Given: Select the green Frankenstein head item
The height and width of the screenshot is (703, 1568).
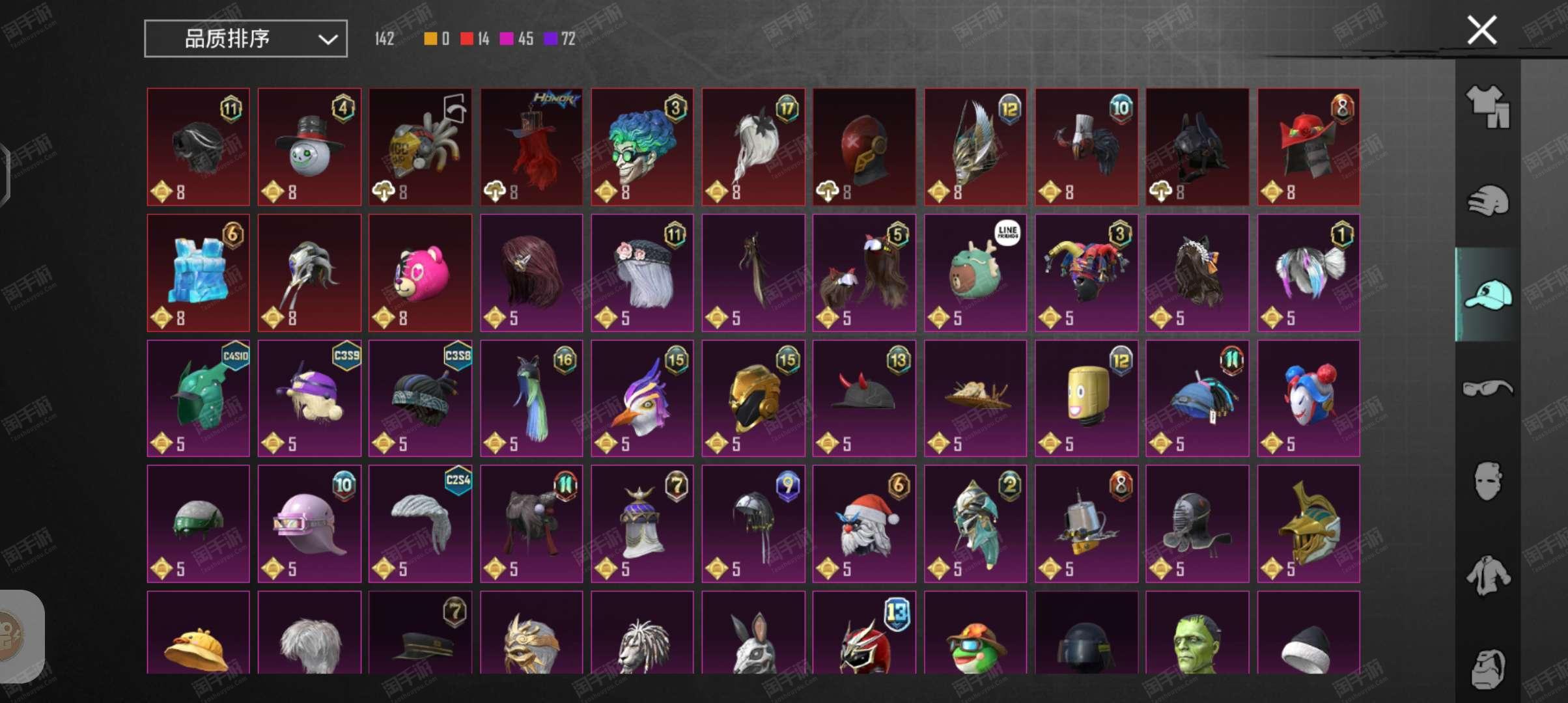Looking at the screenshot, I should coord(1197,633).
